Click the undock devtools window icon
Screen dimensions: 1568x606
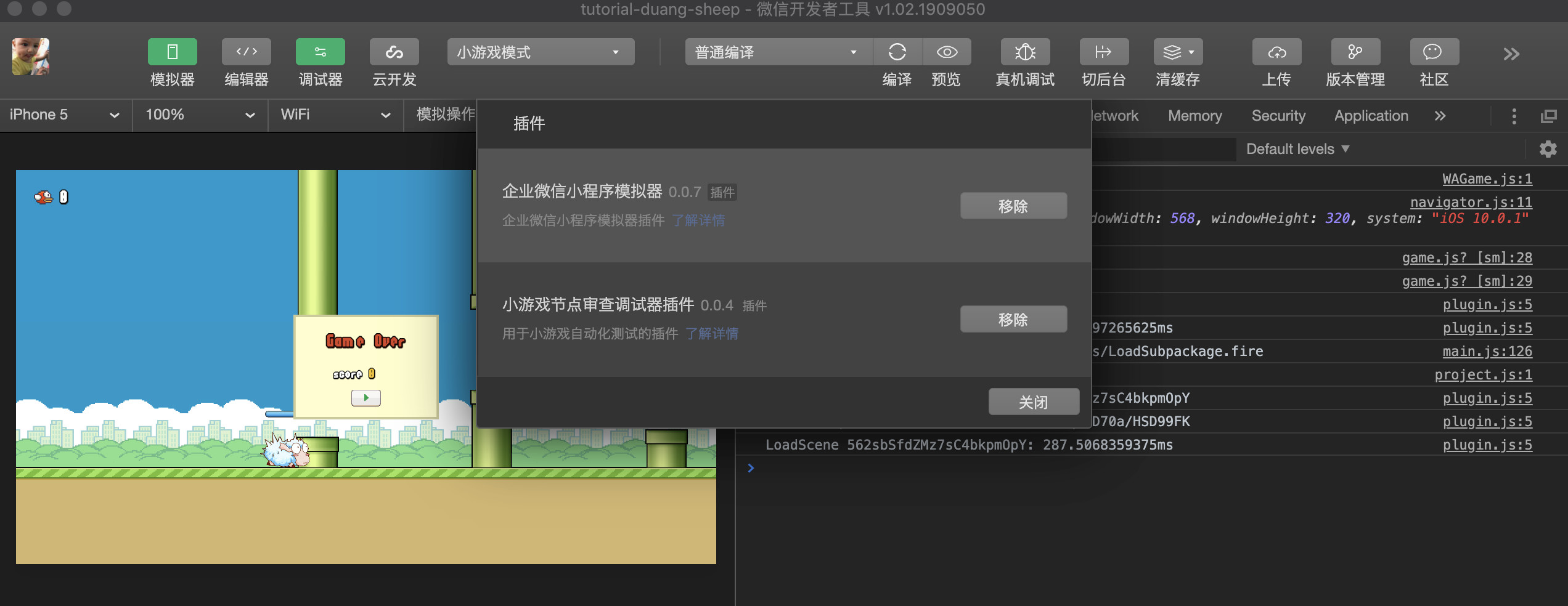click(1548, 116)
